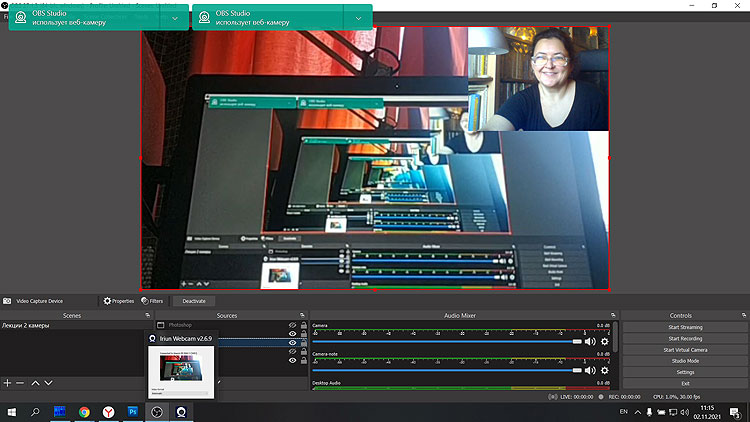Viewport: 750px width, 422px height.
Task: Click the Start Virtual Camera button
Action: 685,349
